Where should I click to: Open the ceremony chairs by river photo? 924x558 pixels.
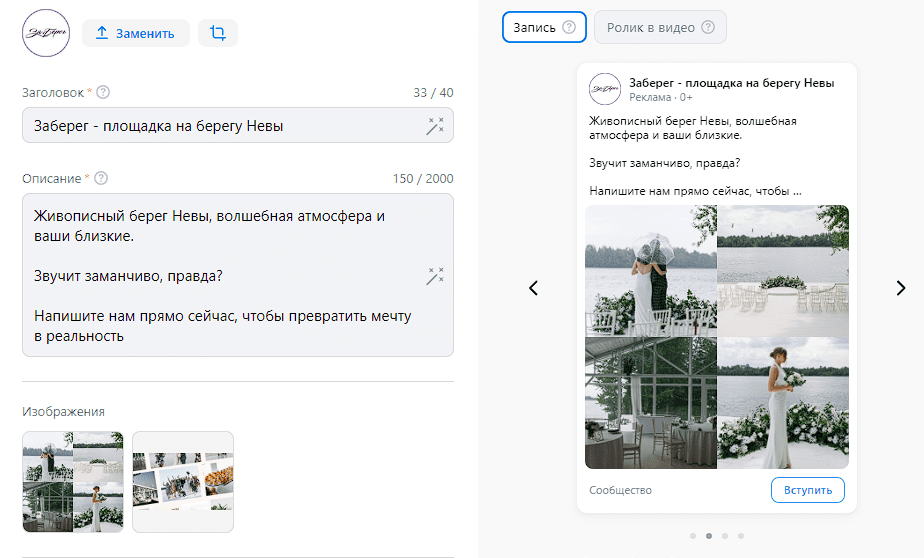(783, 270)
